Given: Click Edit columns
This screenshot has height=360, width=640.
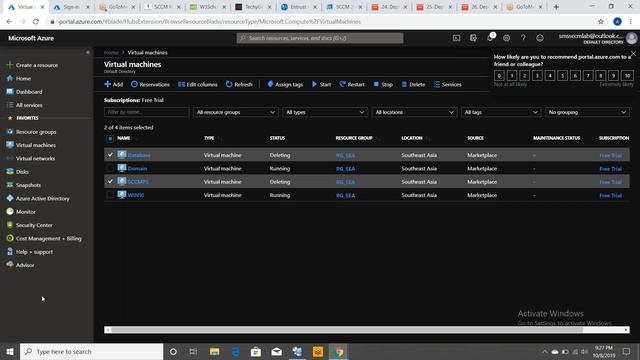Looking at the screenshot, I should pyautogui.click(x=198, y=84).
